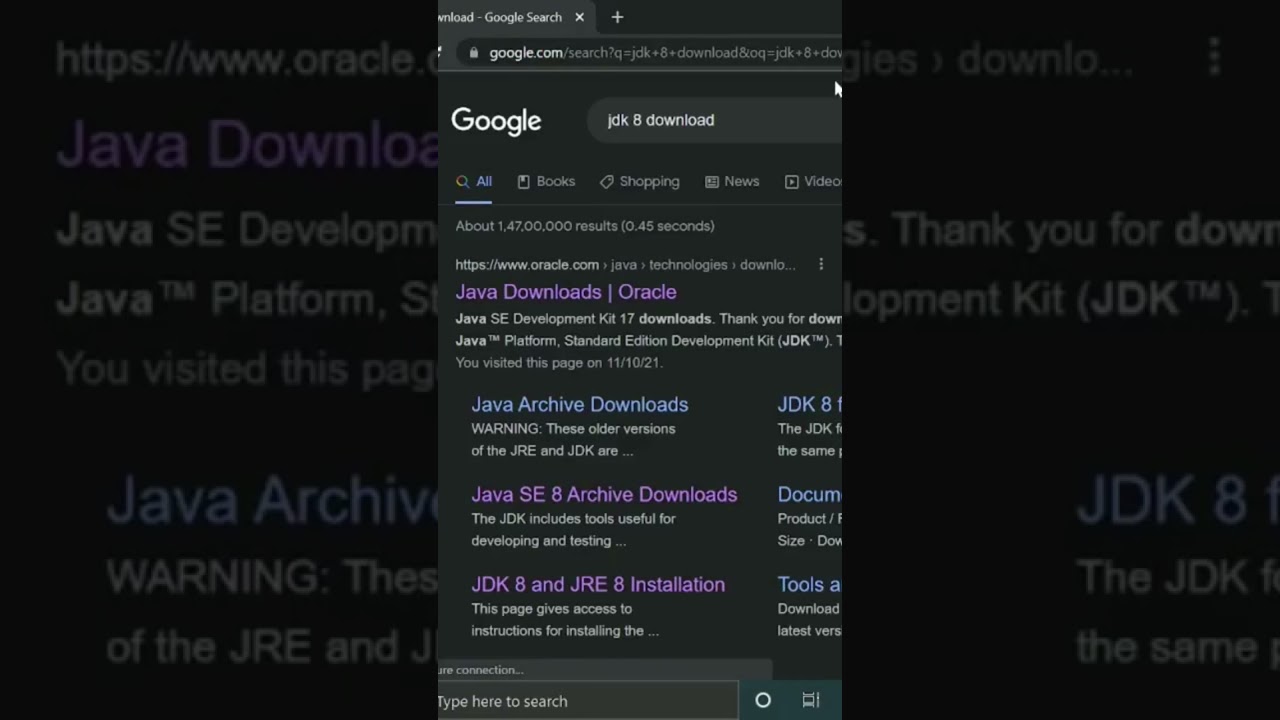Viewport: 1280px width, 720px height.
Task: Open 'JDK 8 and JRE 8 Installation' sitelink
Action: 598,584
